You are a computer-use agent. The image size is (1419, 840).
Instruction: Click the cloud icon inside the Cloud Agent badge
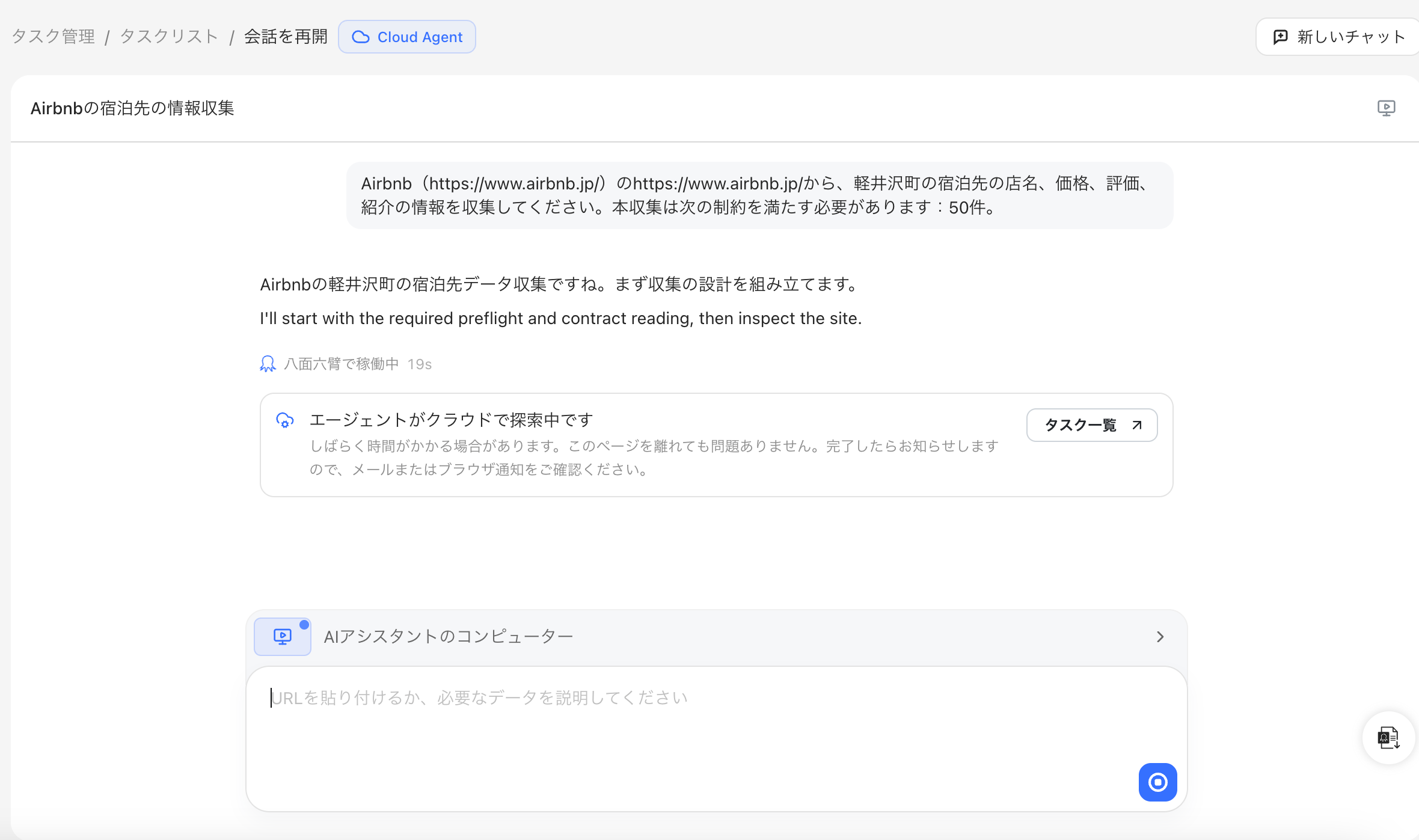(361, 37)
